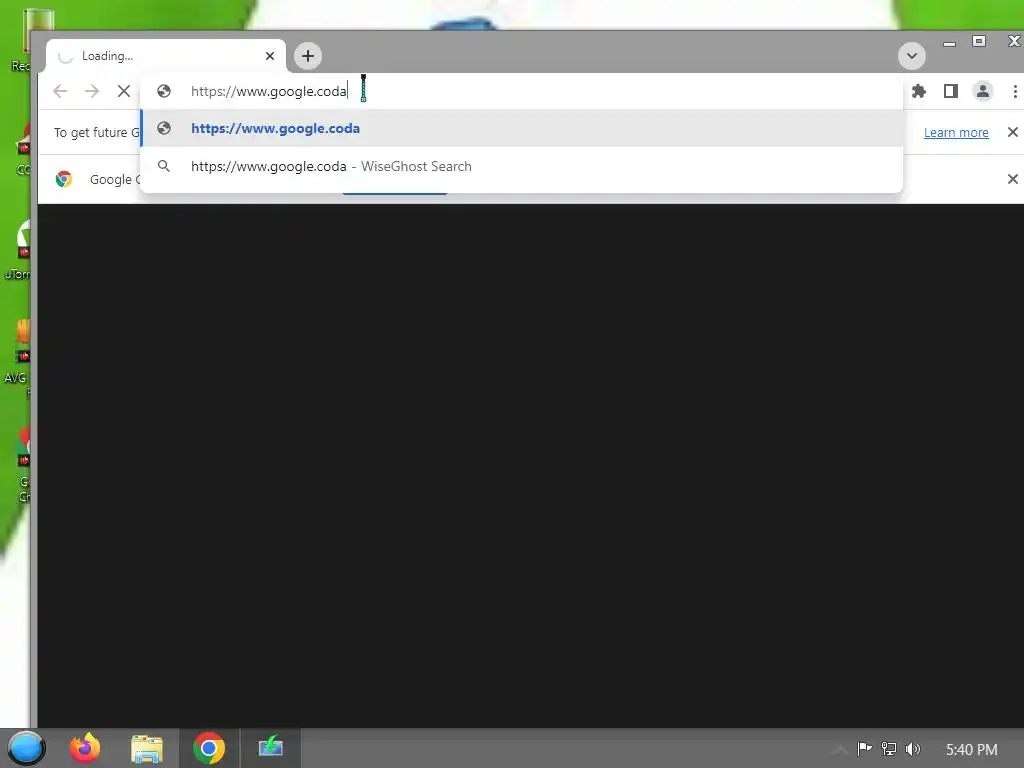Open the network tray icon

(x=889, y=749)
